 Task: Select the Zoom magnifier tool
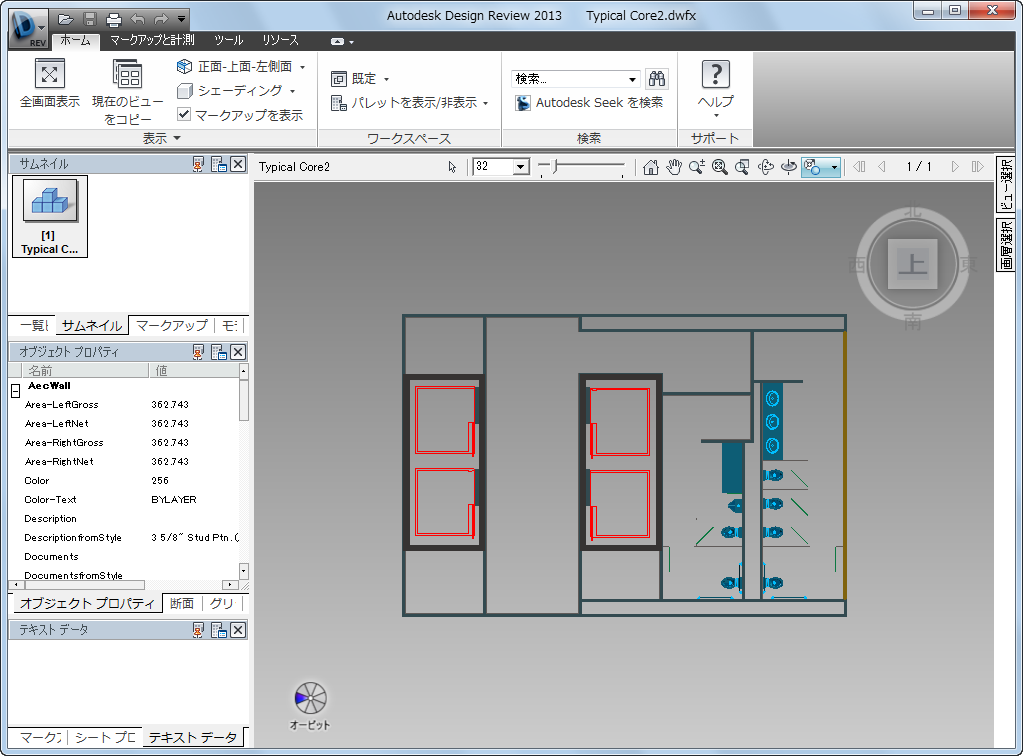697,167
